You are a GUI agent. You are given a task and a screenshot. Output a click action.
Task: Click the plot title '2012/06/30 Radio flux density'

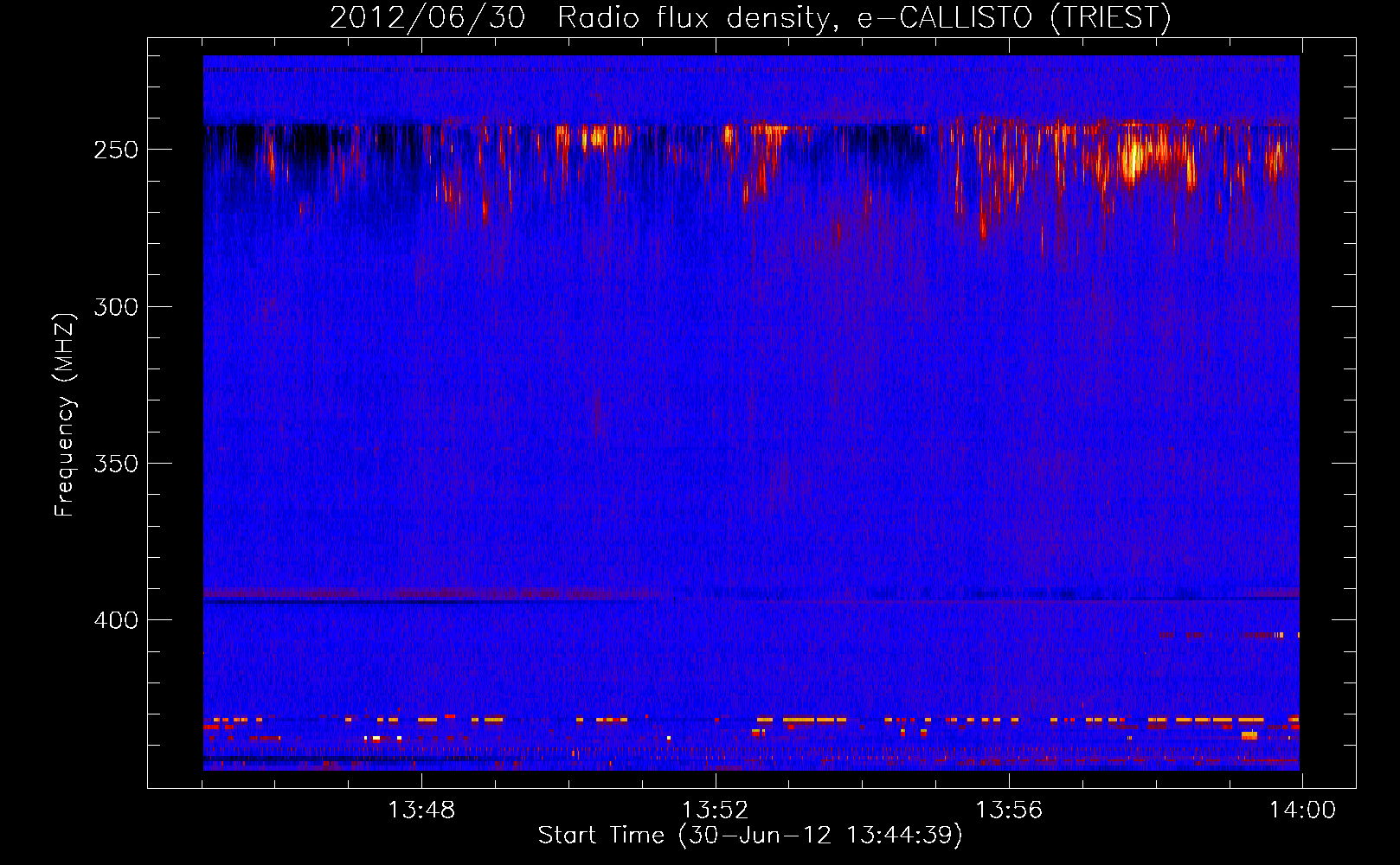coord(749,17)
